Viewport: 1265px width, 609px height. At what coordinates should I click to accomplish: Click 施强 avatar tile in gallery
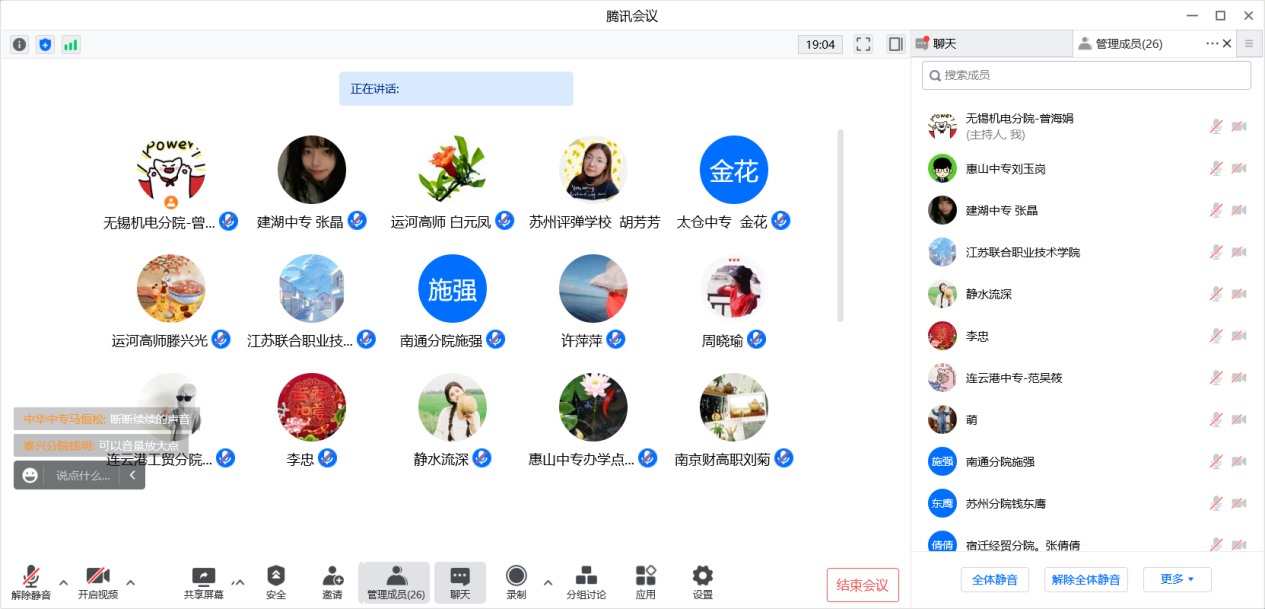pyautogui.click(x=452, y=289)
